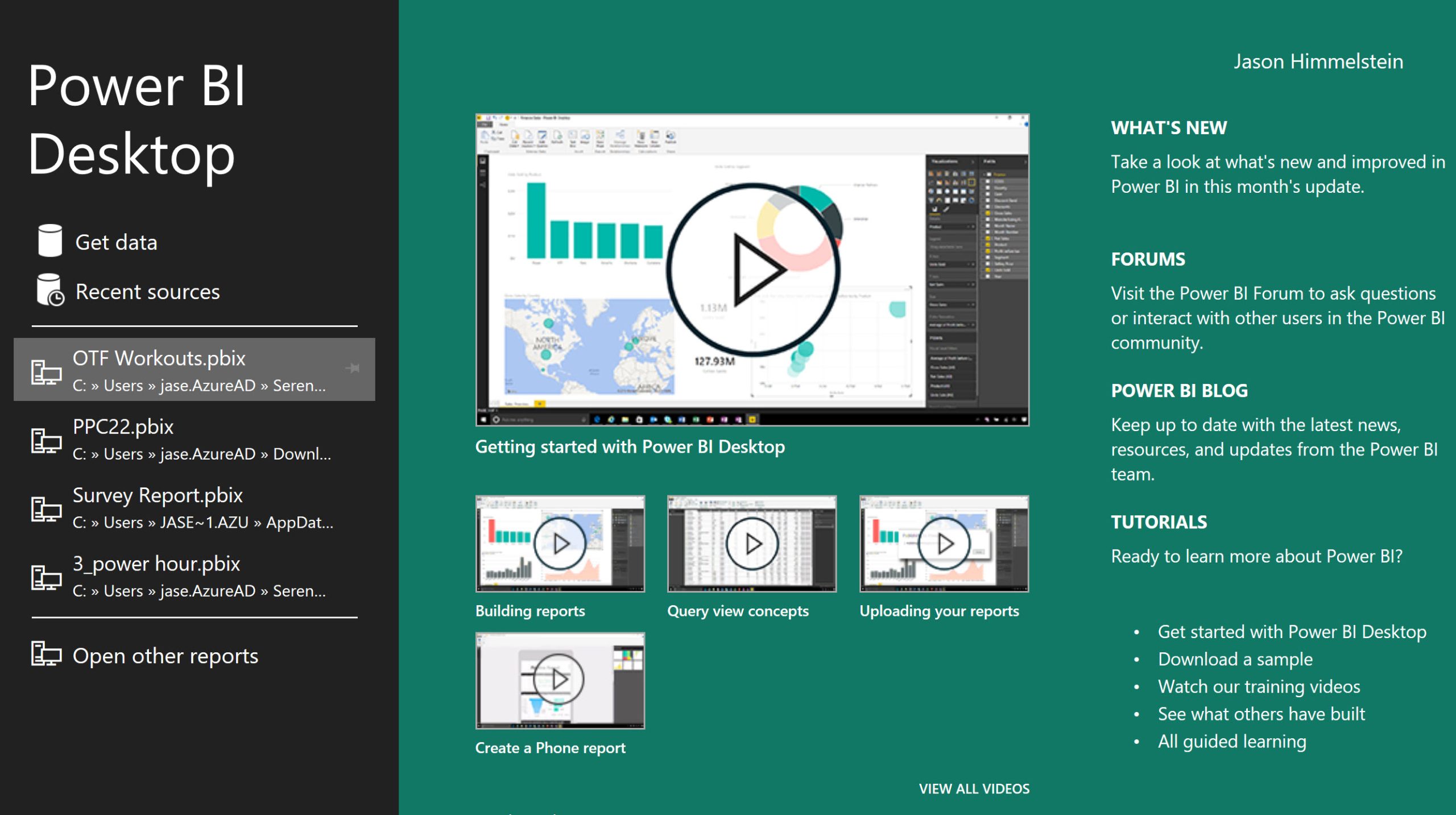The image size is (1456, 815).
Task: Open the 3_power hour.pbix recent file
Action: click(x=195, y=576)
